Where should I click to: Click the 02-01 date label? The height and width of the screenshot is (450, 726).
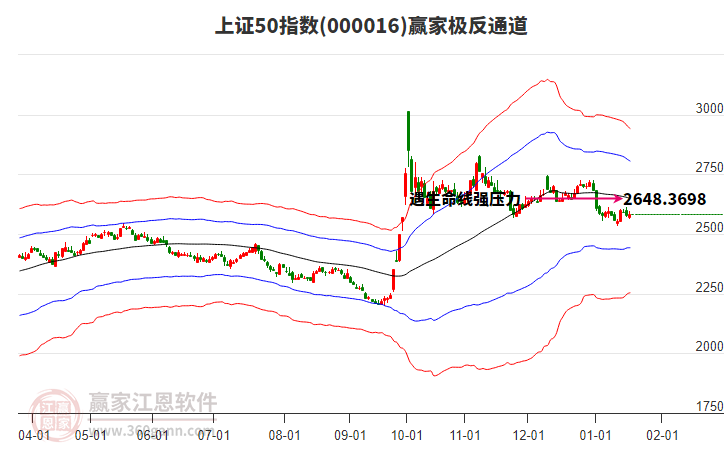pyautogui.click(x=662, y=435)
